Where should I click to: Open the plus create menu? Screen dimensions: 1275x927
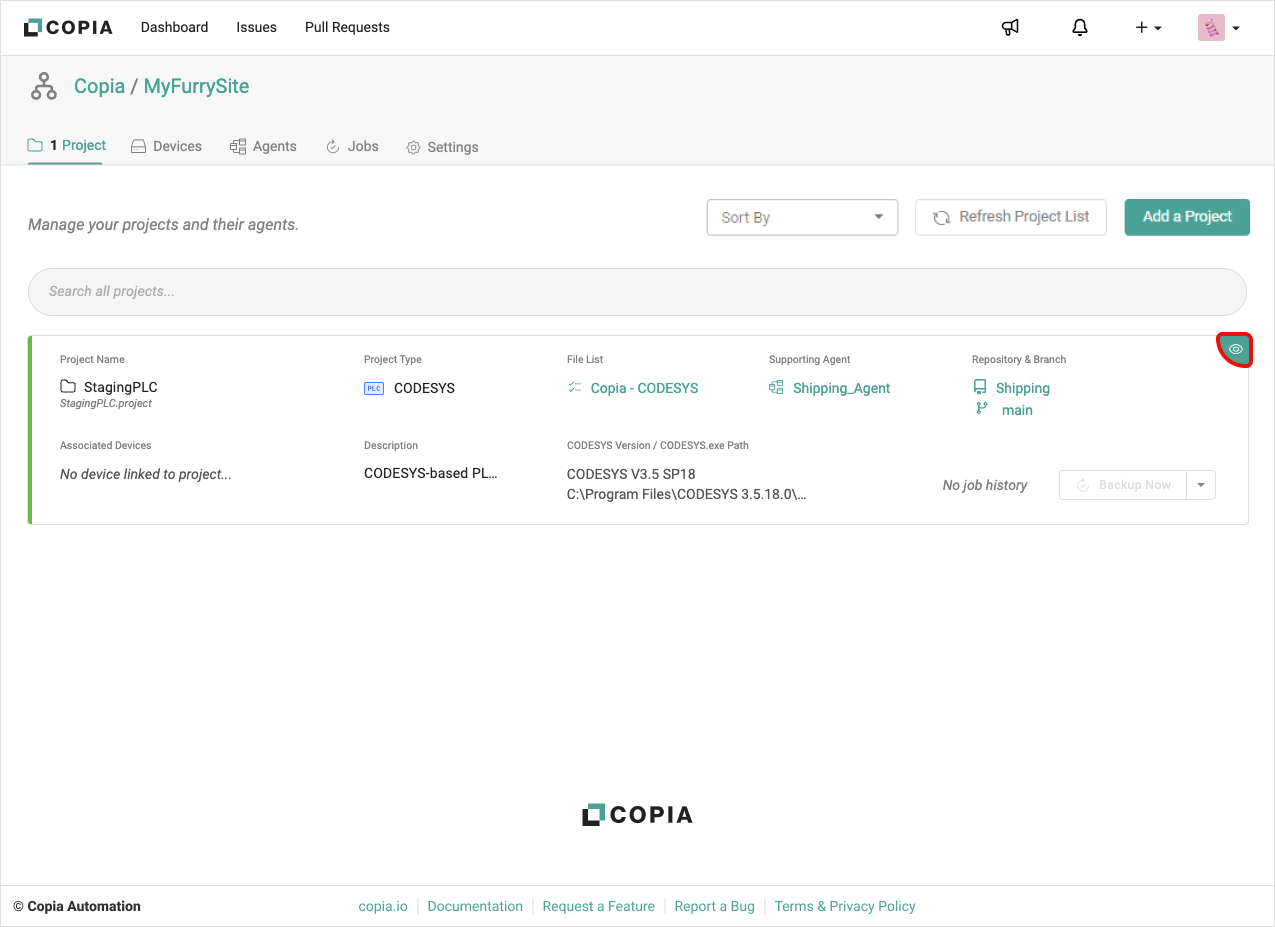point(1147,28)
